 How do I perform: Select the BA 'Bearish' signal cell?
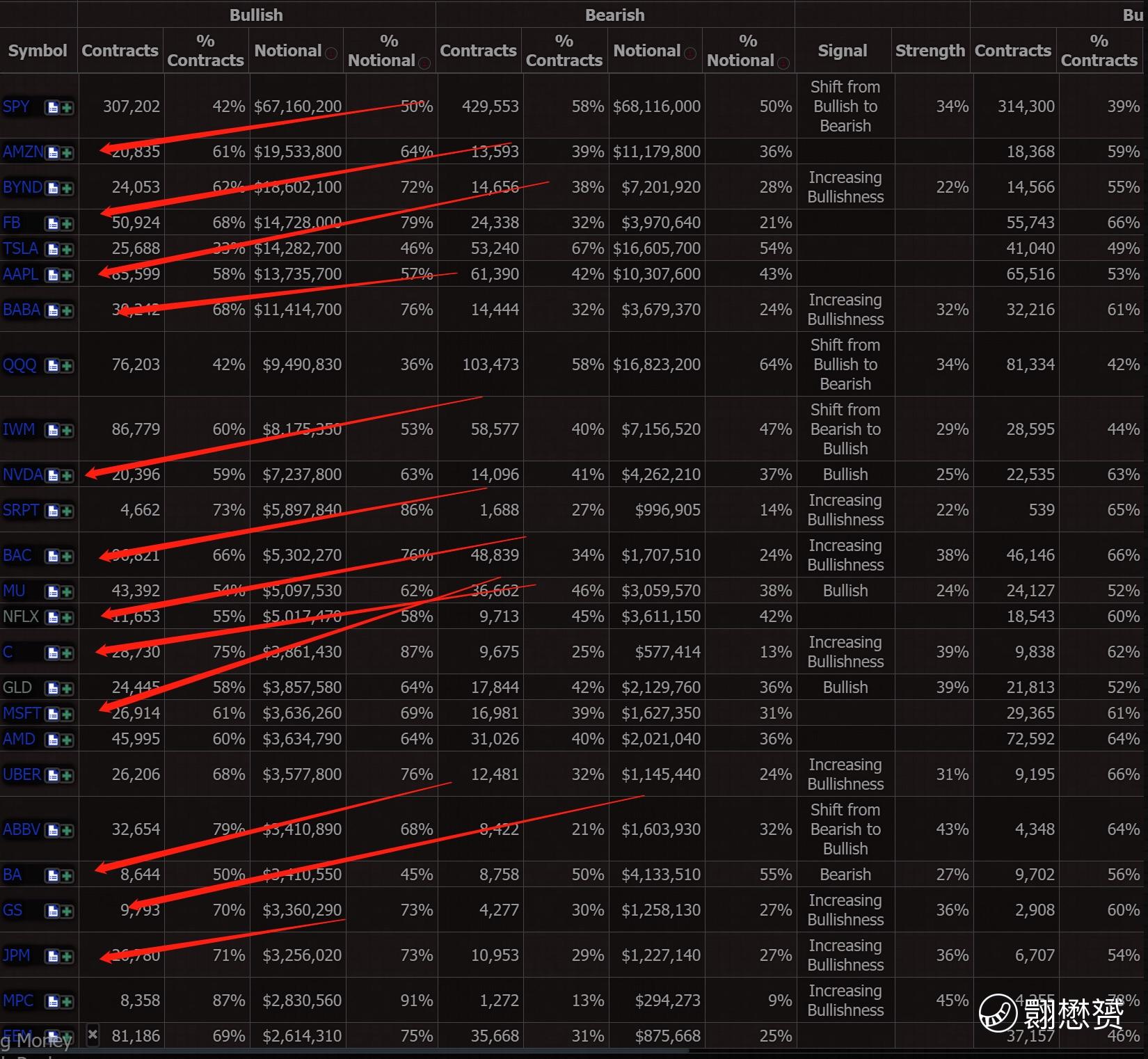(x=845, y=875)
